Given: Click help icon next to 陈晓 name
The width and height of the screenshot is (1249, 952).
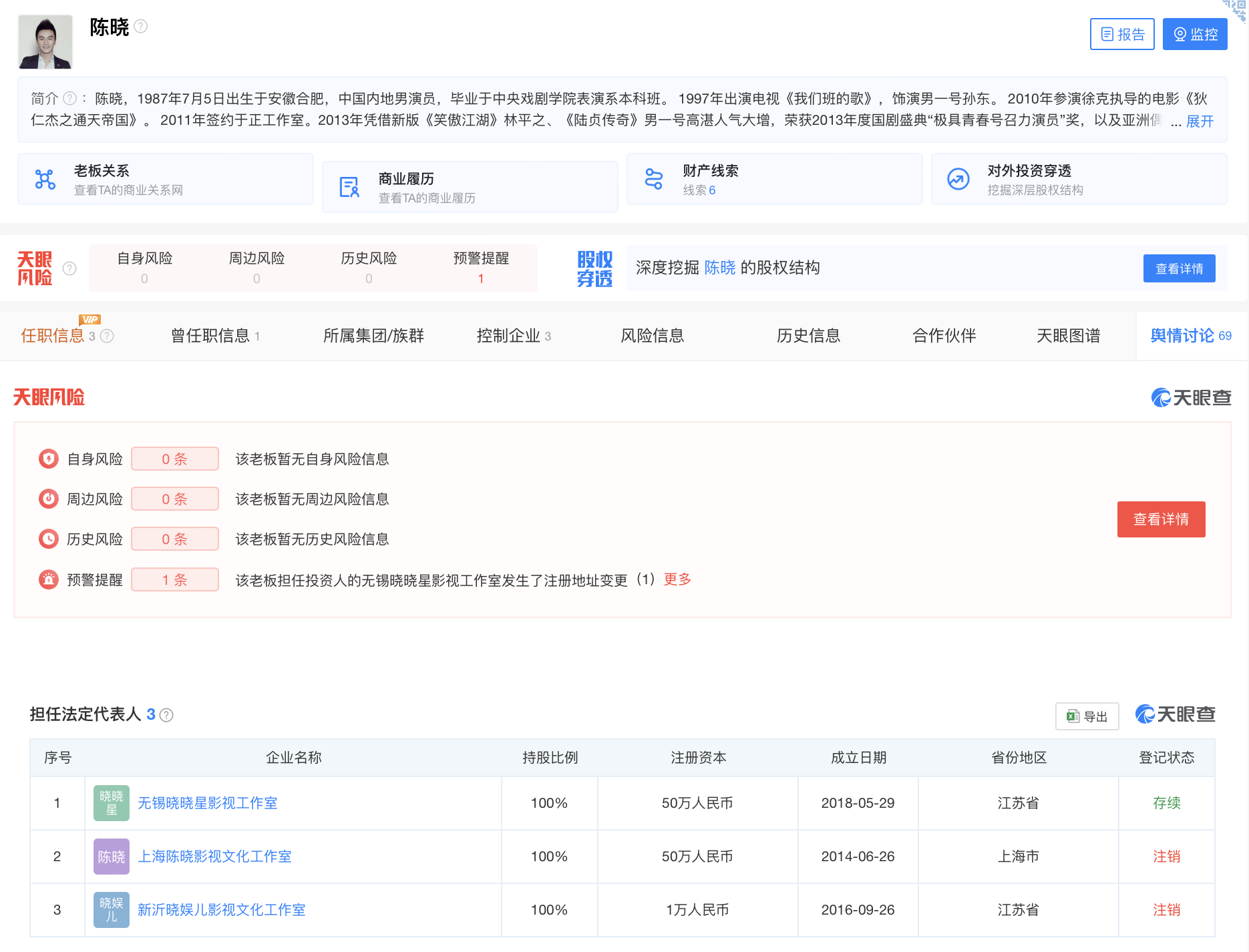Looking at the screenshot, I should click(x=141, y=27).
